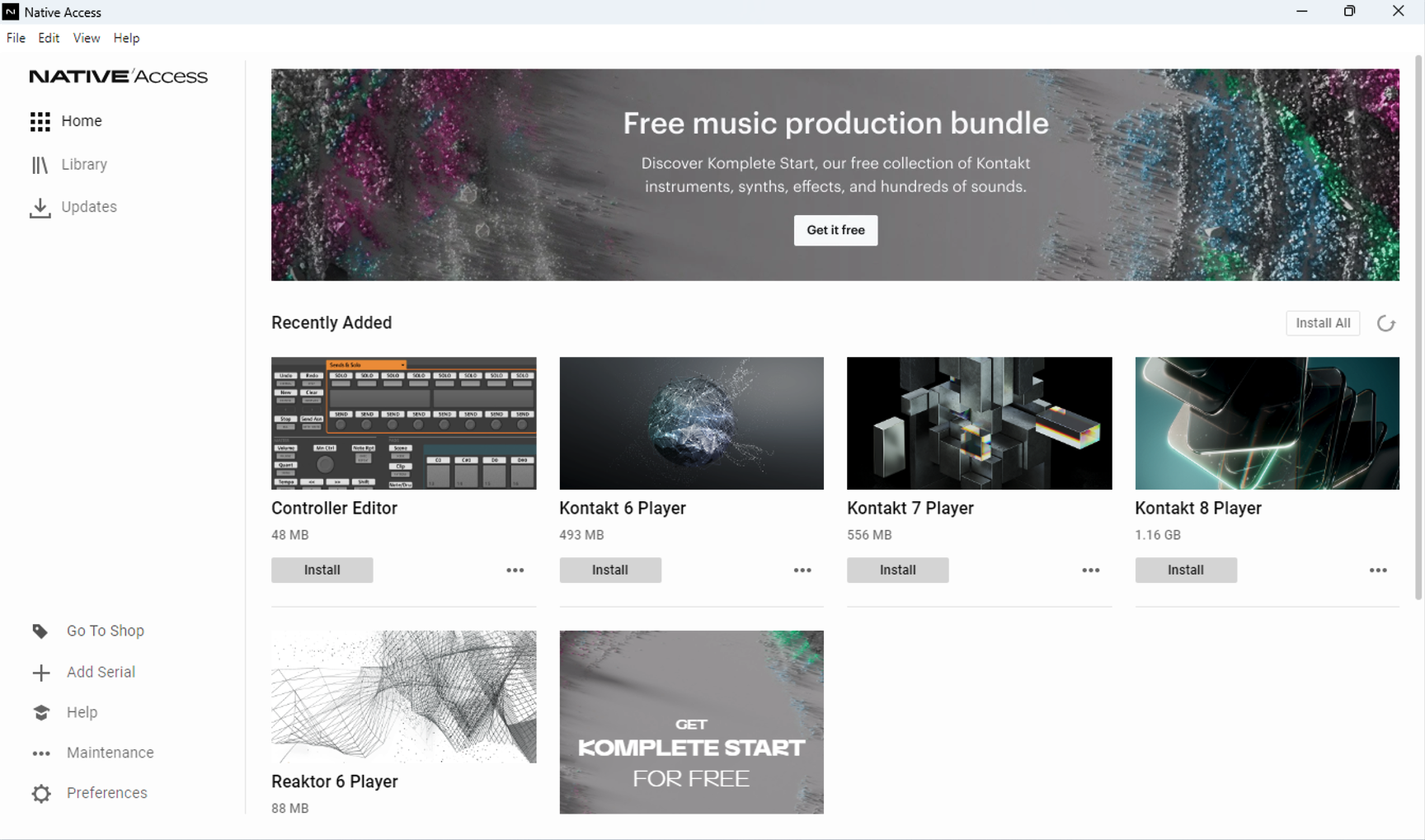The image size is (1425, 840).
Task: Click the Controller Editor thumbnail image
Action: click(403, 423)
